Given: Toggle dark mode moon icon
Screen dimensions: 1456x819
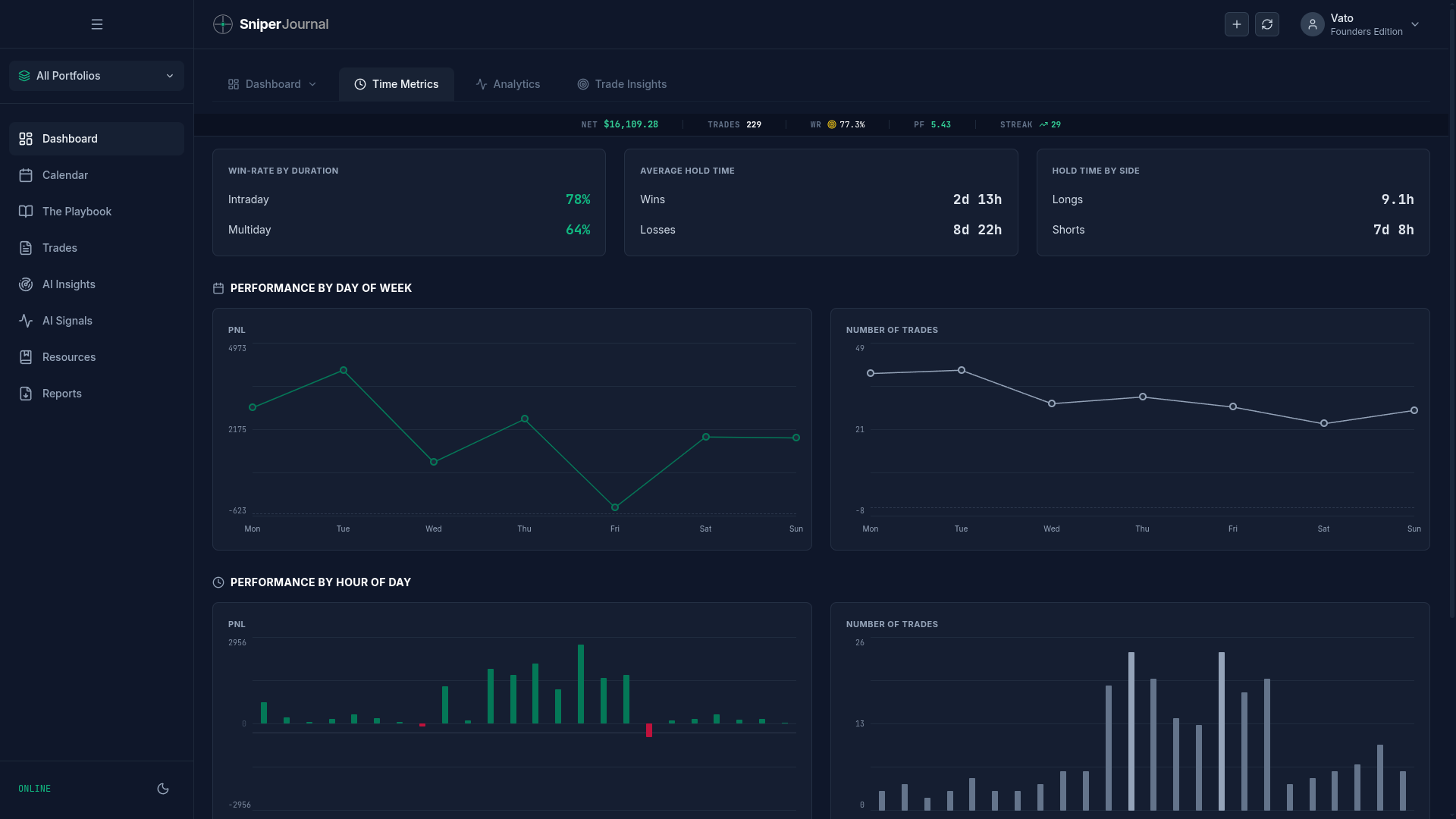Looking at the screenshot, I should tap(163, 789).
